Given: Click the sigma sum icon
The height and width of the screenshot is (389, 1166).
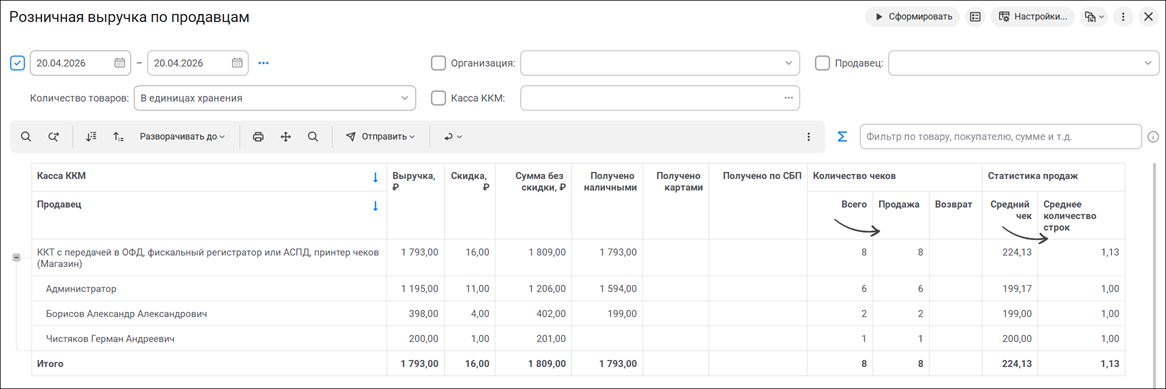Looking at the screenshot, I should tap(843, 137).
